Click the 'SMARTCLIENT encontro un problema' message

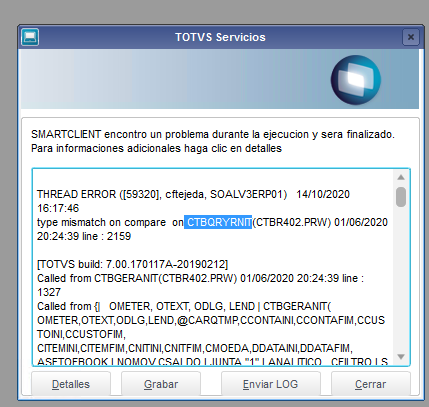tap(213, 134)
